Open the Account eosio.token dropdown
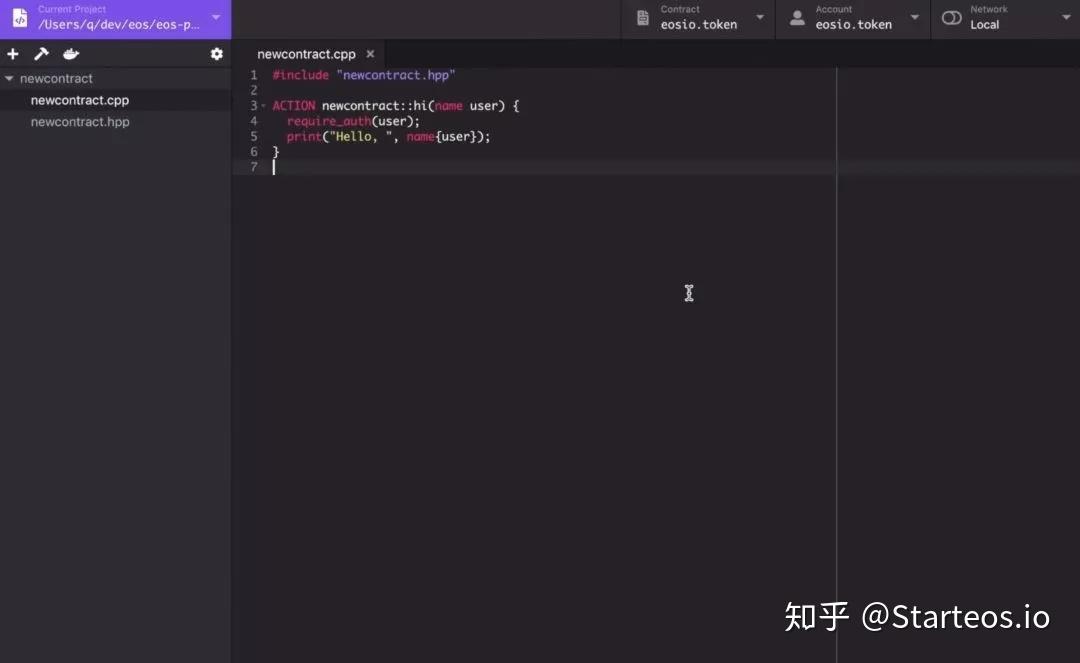 [914, 17]
